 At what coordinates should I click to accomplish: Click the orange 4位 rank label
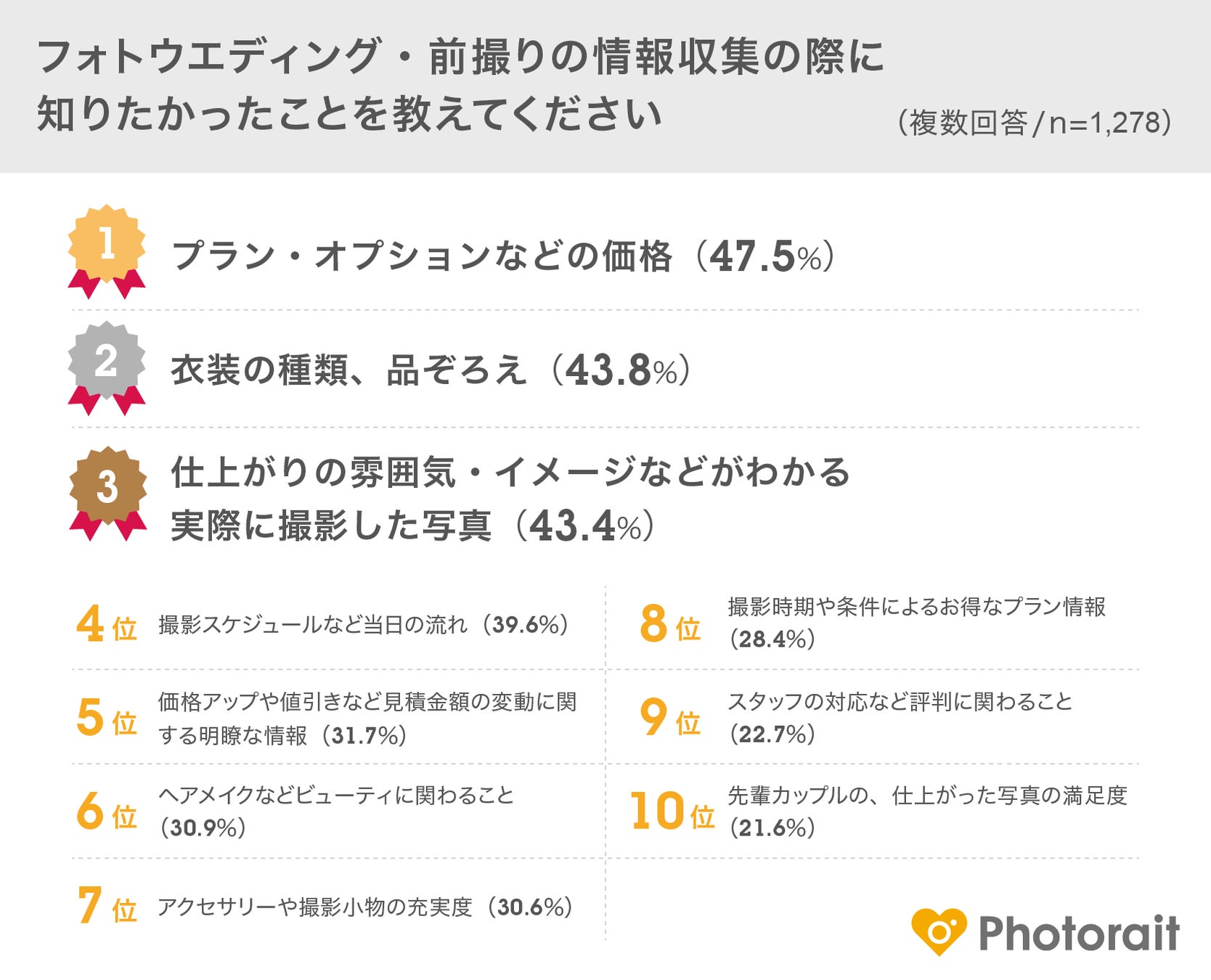click(106, 625)
